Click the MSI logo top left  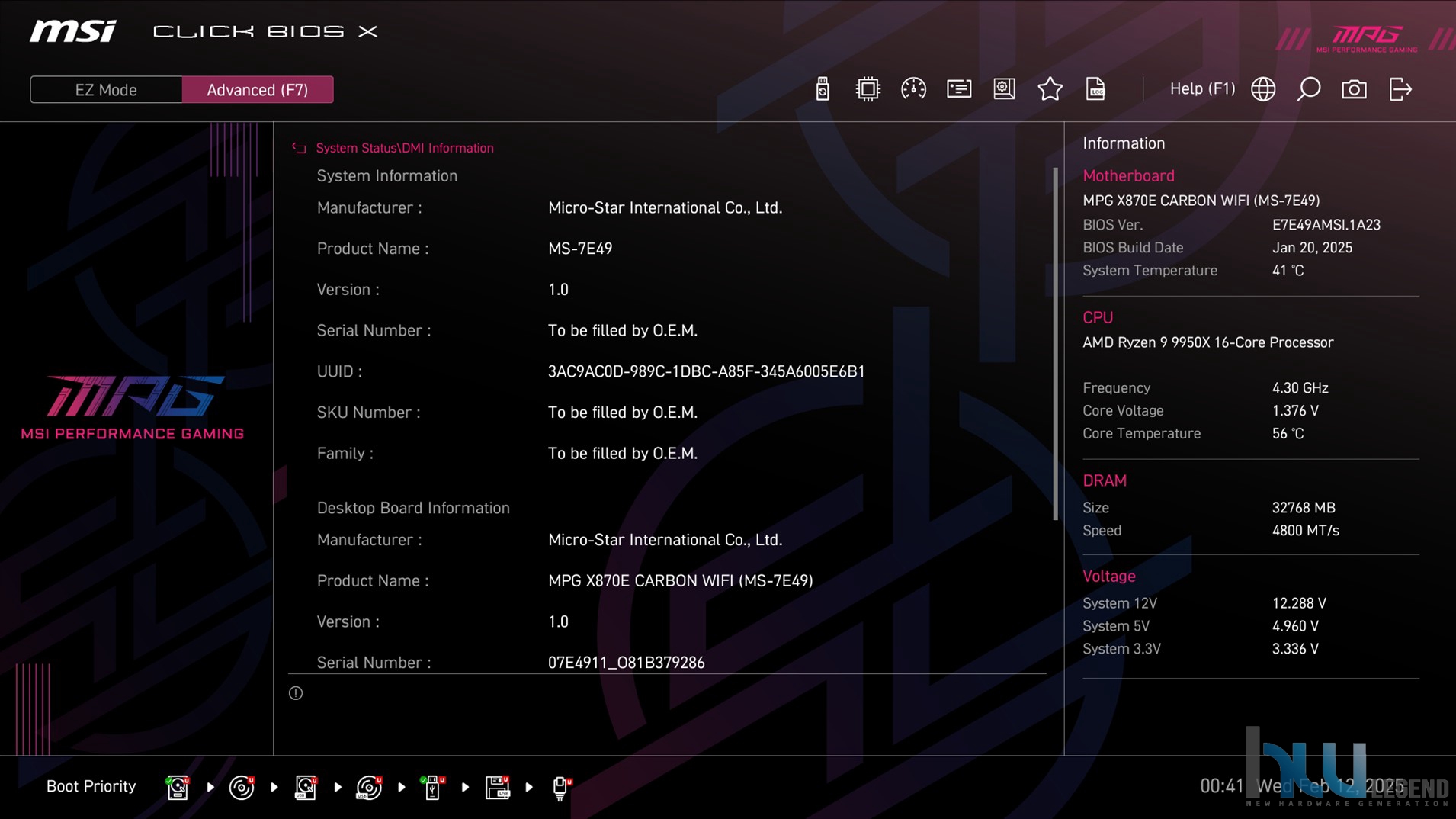[x=73, y=31]
